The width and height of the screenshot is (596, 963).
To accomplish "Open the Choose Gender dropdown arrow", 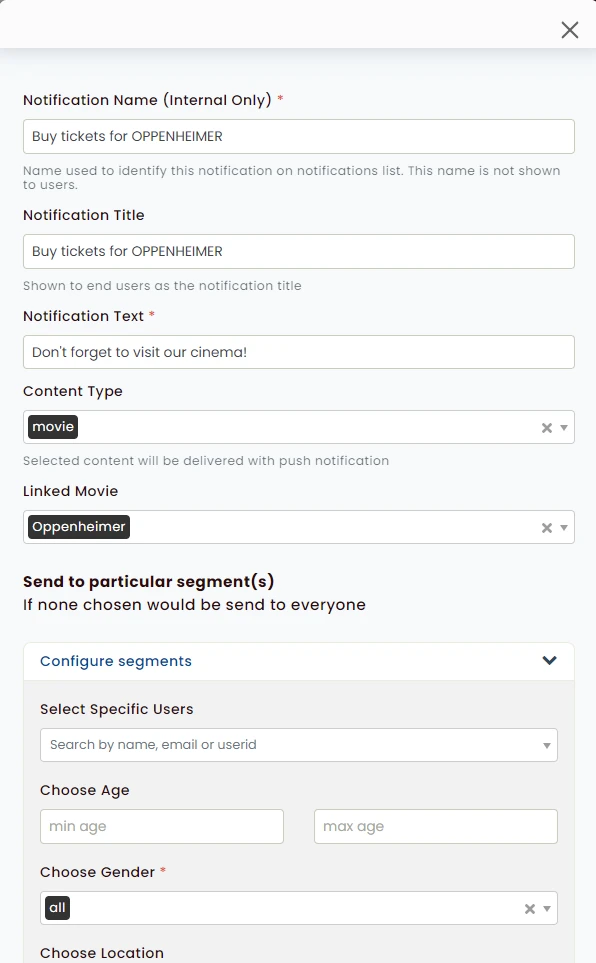I will tap(547, 908).
